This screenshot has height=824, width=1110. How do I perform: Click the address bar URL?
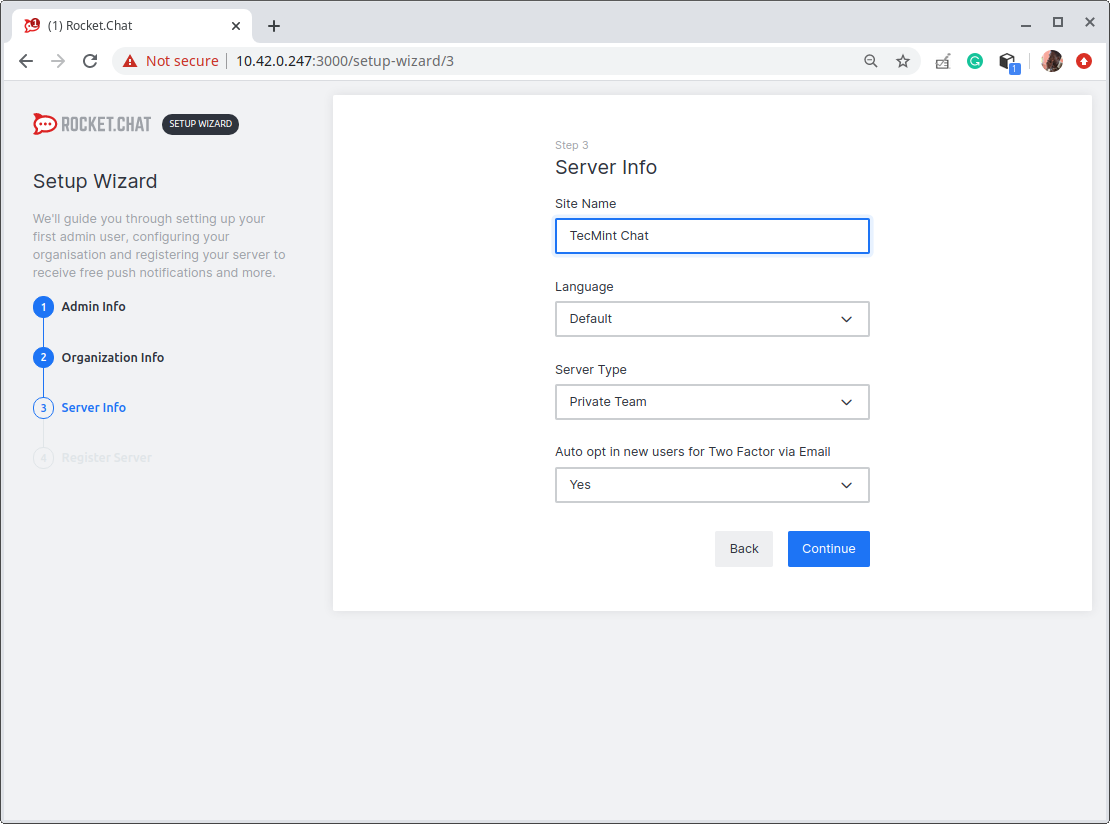tap(345, 61)
